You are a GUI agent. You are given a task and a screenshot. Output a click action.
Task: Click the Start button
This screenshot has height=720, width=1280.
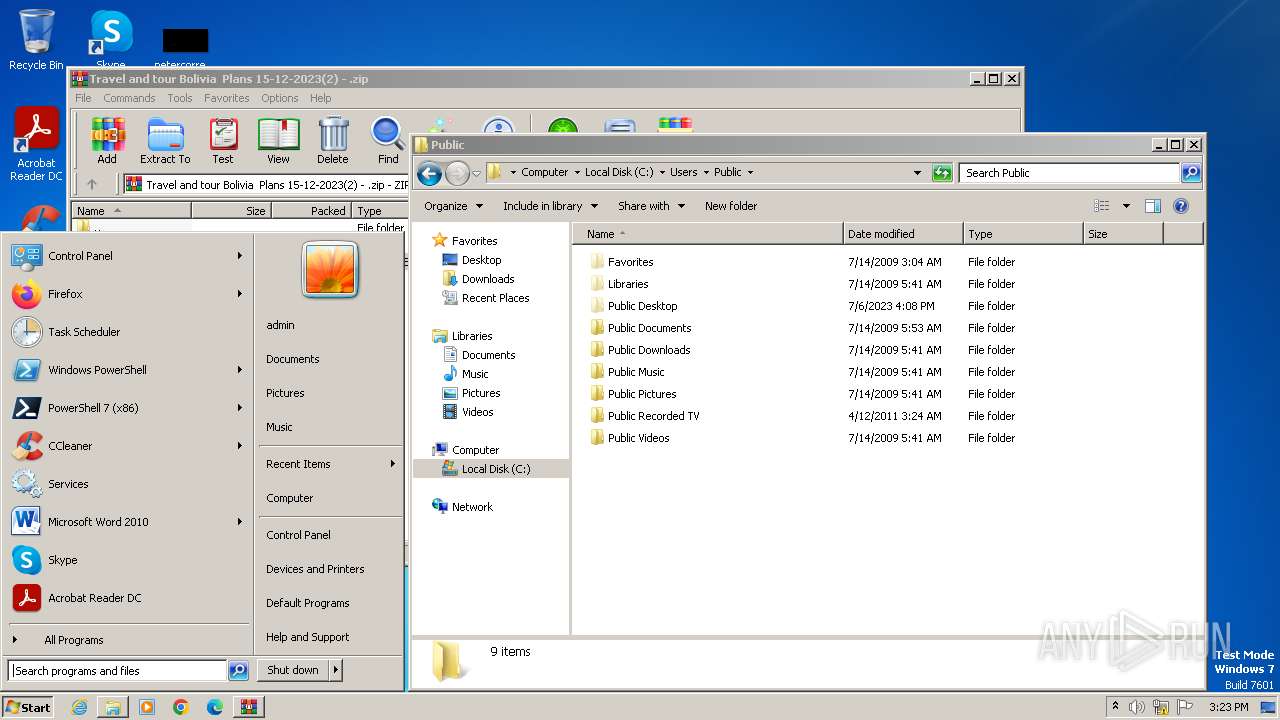tap(28, 707)
